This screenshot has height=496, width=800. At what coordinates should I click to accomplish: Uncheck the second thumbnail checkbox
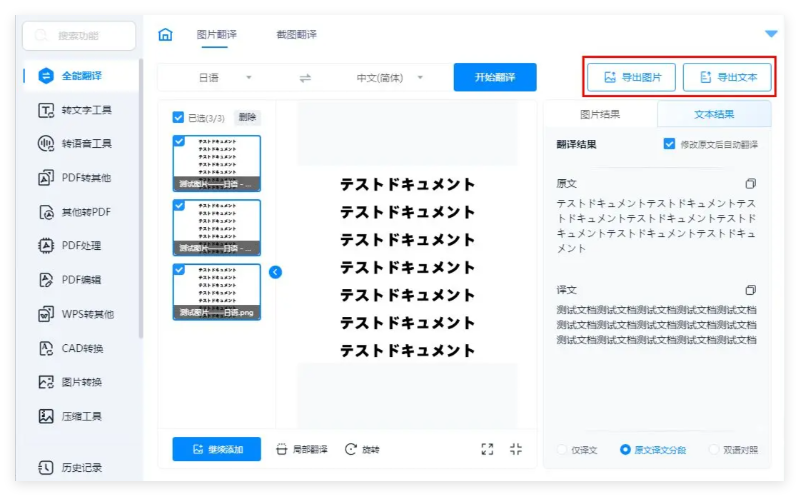[179, 206]
